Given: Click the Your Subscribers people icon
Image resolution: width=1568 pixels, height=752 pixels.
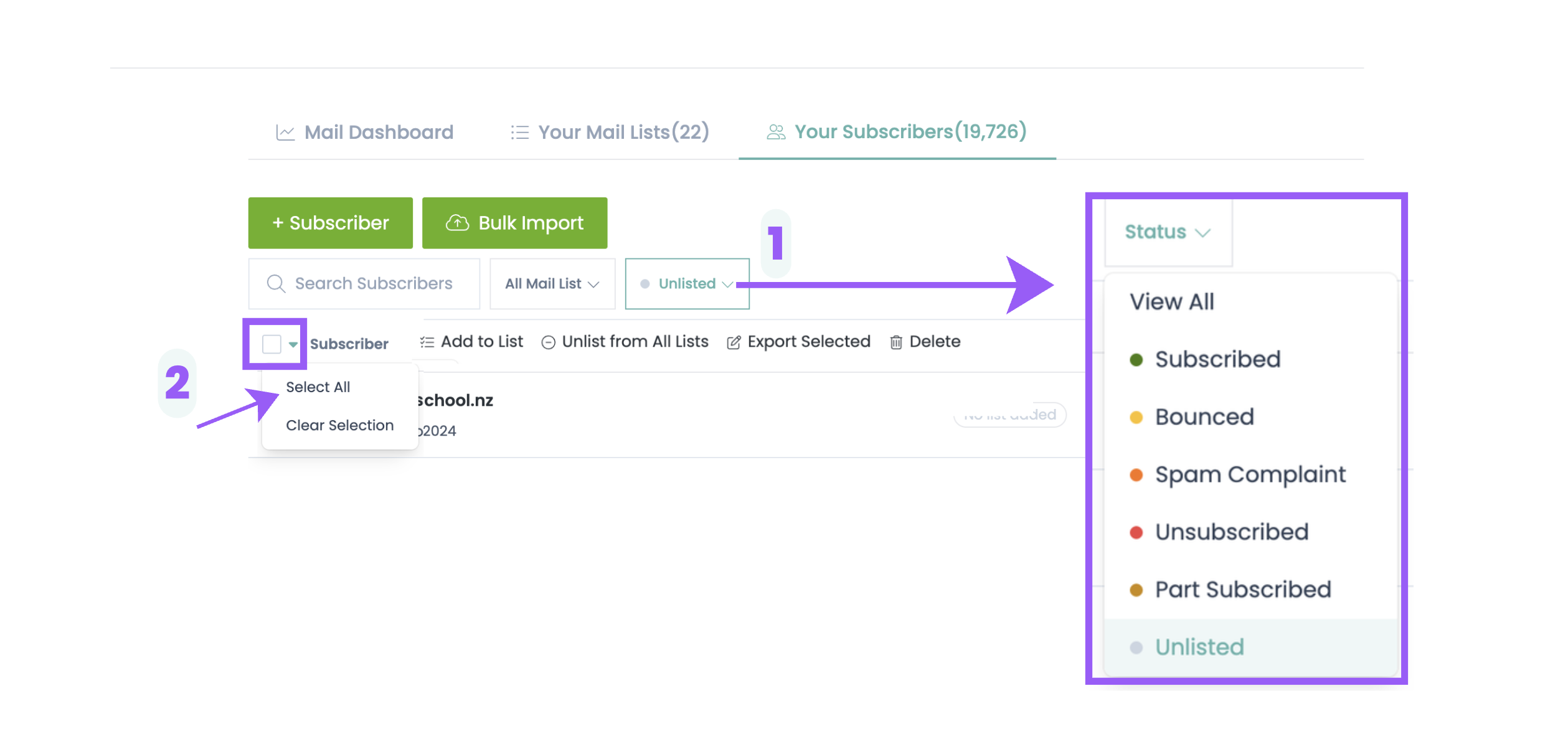Looking at the screenshot, I should coord(775,132).
